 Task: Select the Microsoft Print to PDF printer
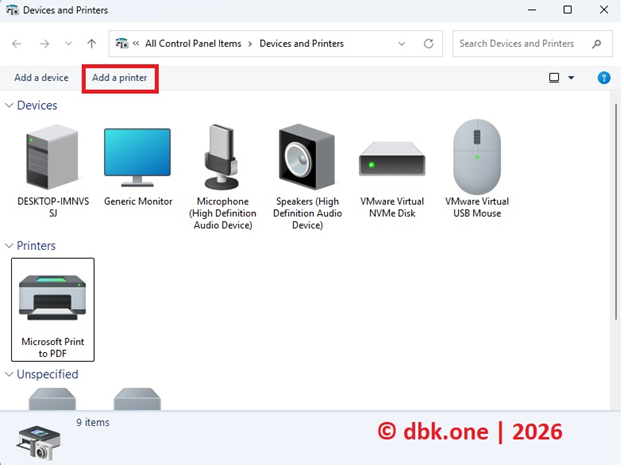(53, 308)
